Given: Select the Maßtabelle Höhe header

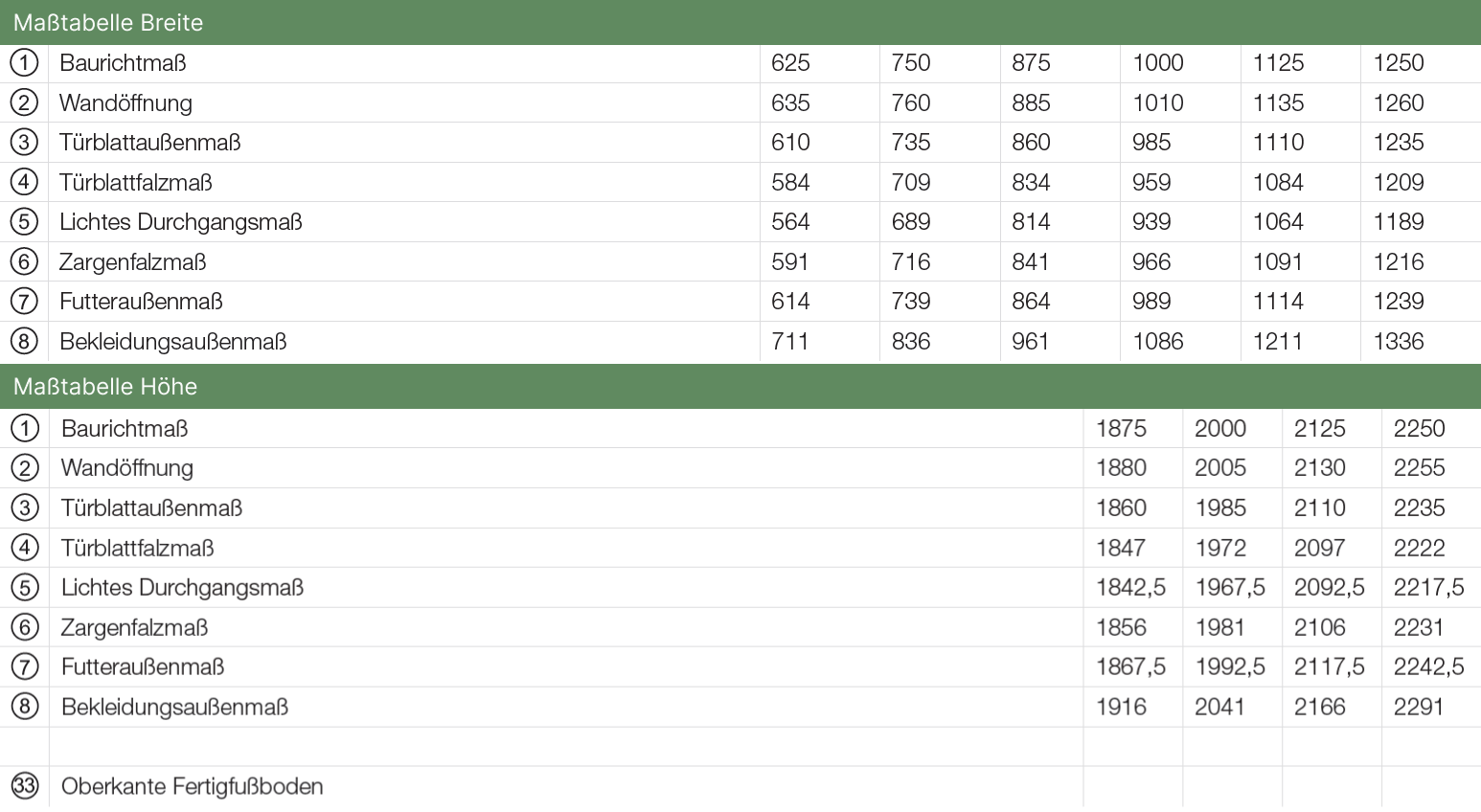Looking at the screenshot, I should (105, 387).
